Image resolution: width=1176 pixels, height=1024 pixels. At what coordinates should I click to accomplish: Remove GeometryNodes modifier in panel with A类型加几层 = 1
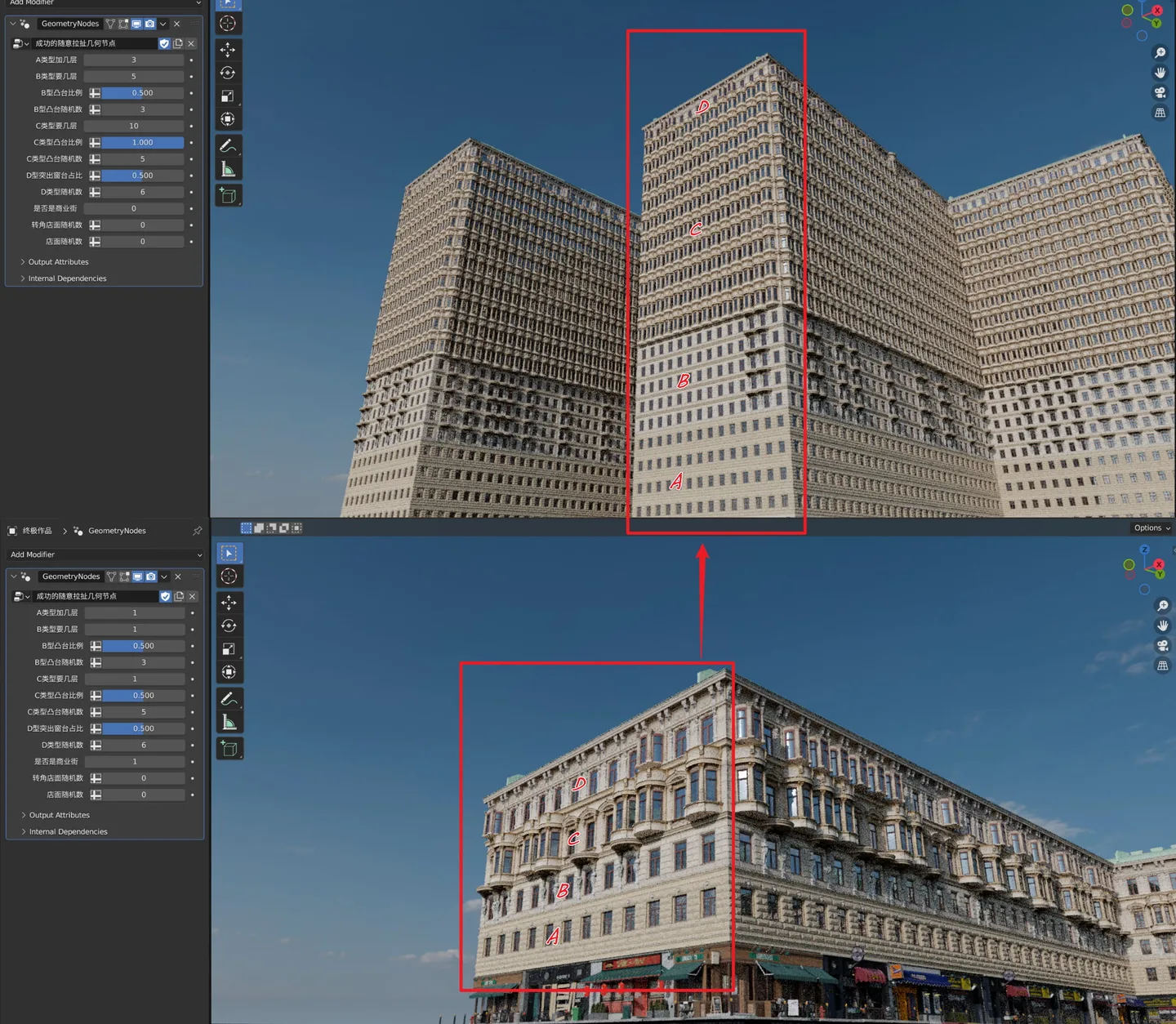click(178, 577)
